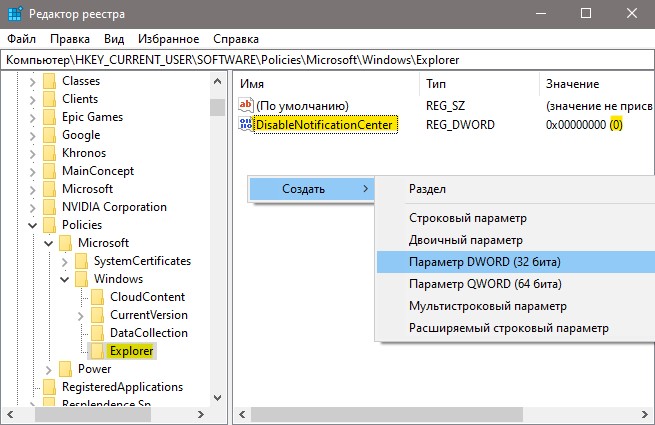Expand the CurrentVersion key
The image size is (655, 425).
click(80, 316)
